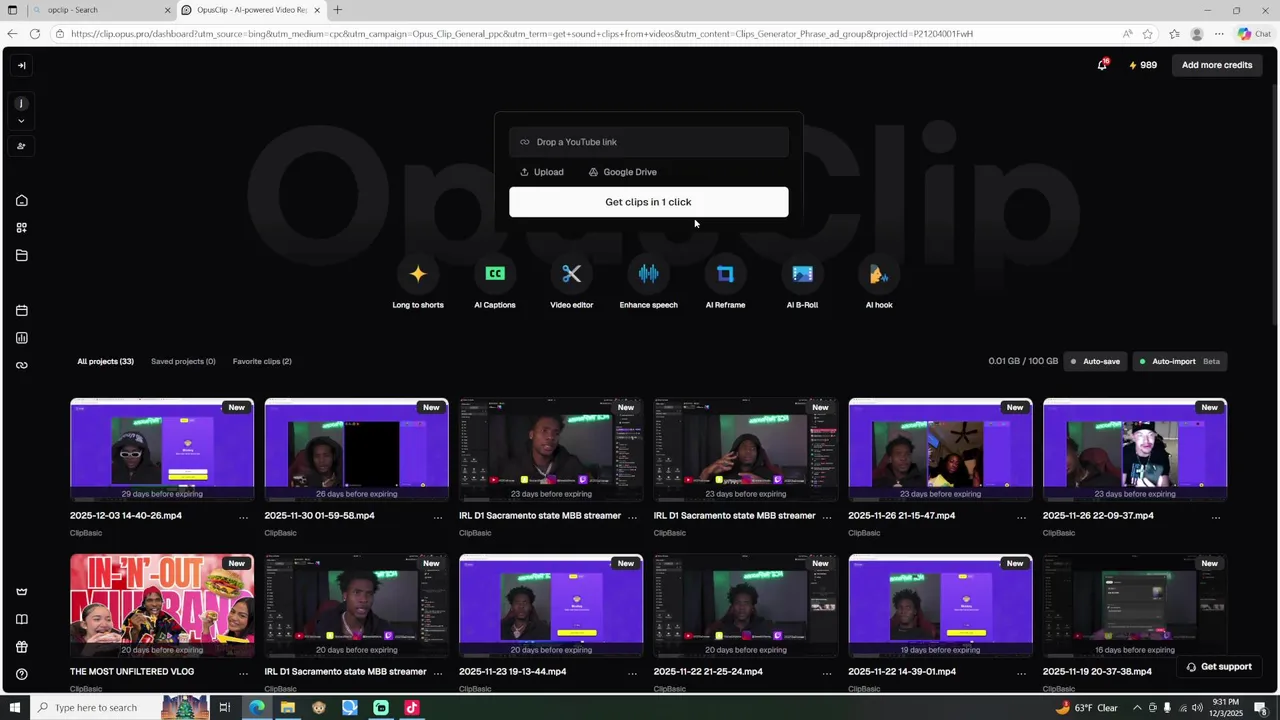The height and width of the screenshot is (720, 1280).
Task: Open the Copilot Chat button in Edge
Action: pyautogui.click(x=1254, y=34)
